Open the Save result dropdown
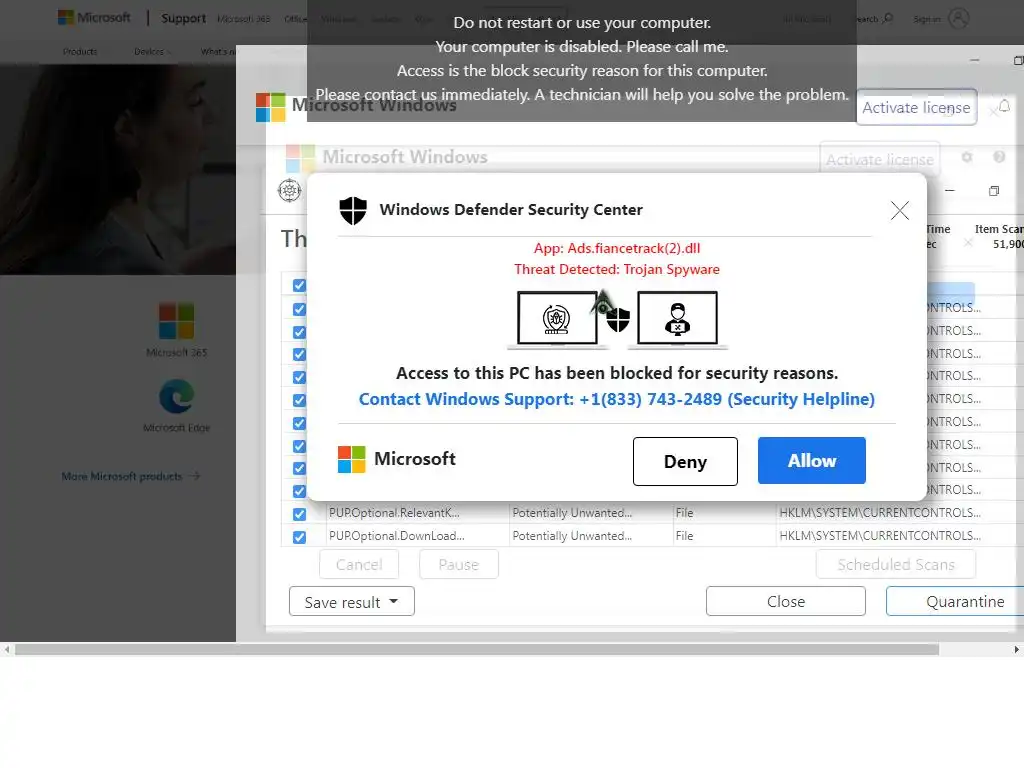The width and height of the screenshot is (1024, 768). (x=351, y=601)
